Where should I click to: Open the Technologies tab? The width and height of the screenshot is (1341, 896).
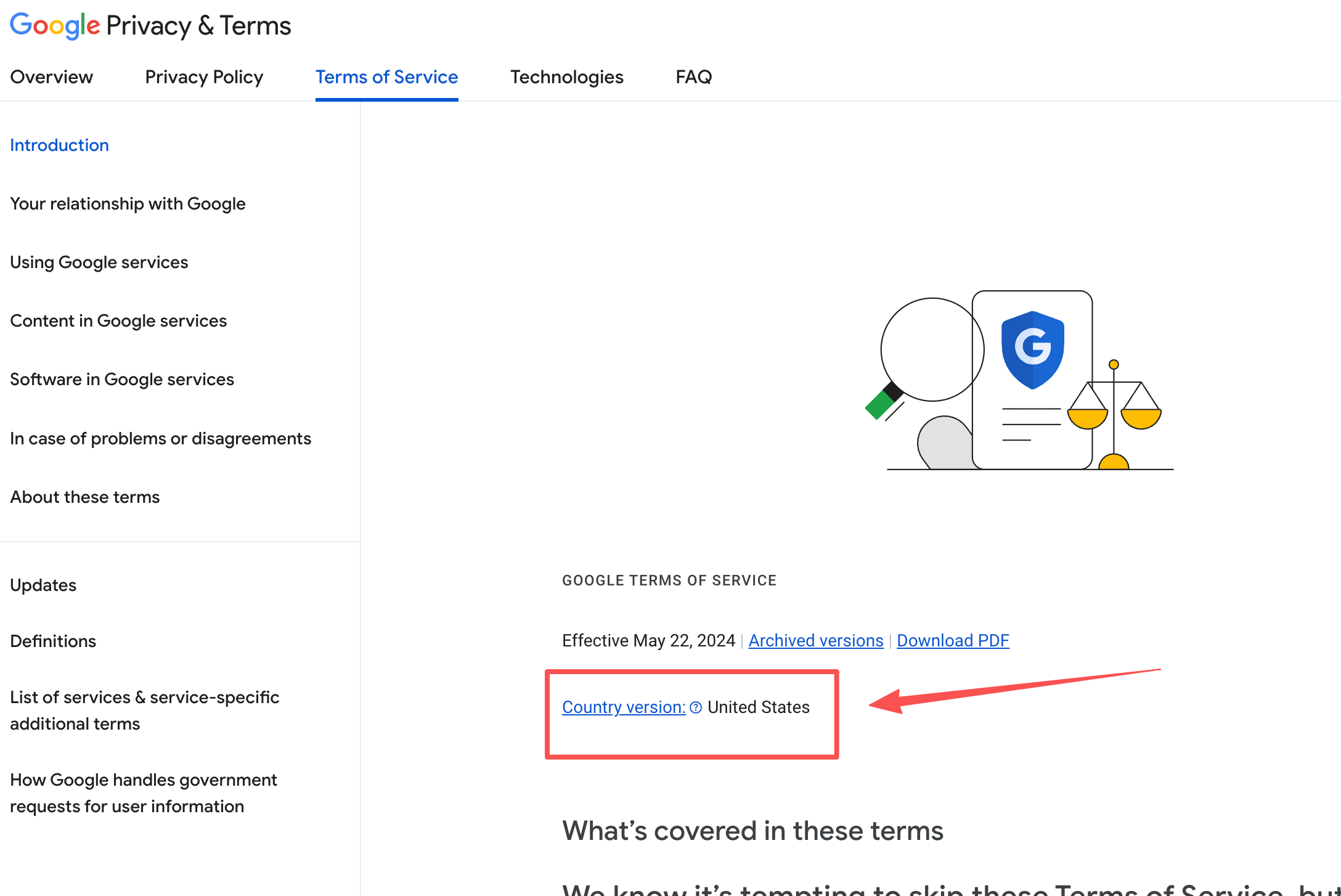click(x=567, y=77)
